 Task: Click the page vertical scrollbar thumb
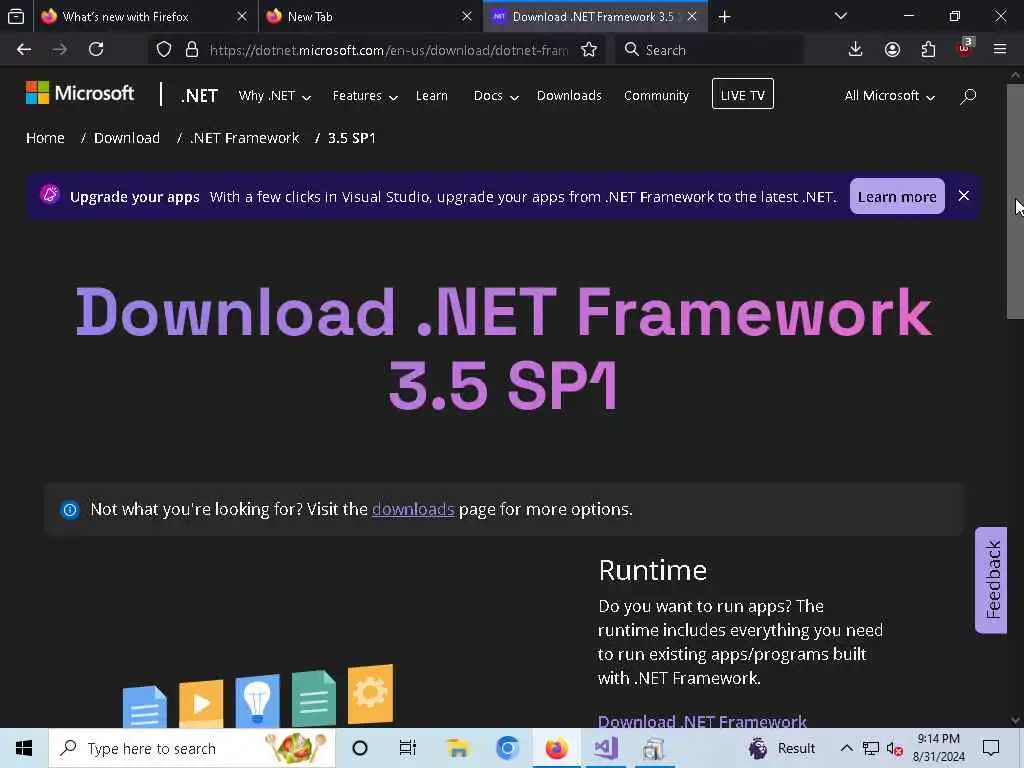tap(1015, 201)
